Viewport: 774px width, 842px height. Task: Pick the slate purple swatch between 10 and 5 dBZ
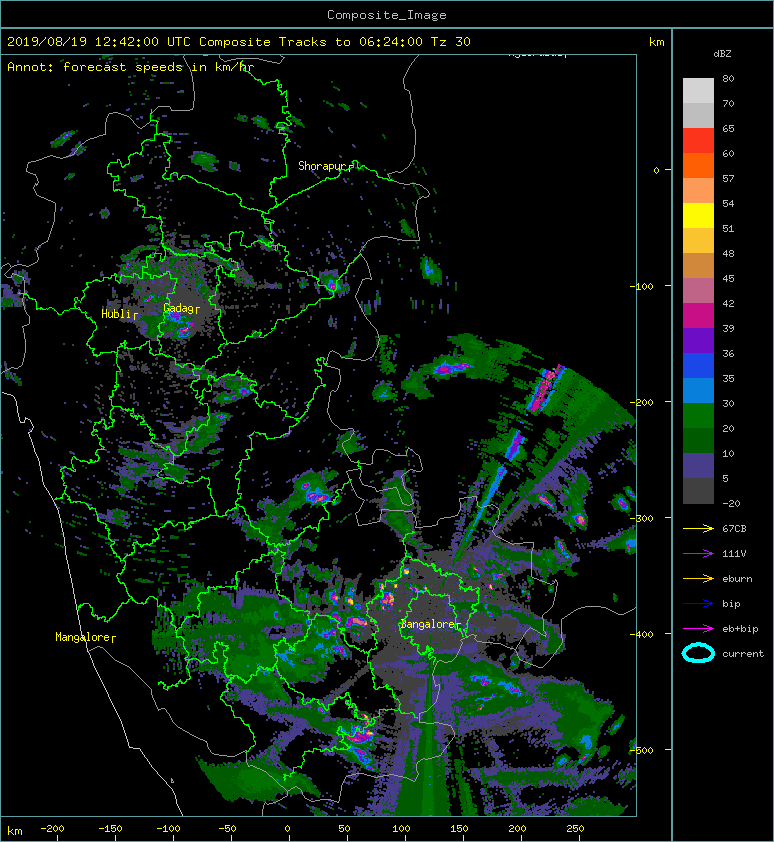(x=698, y=465)
